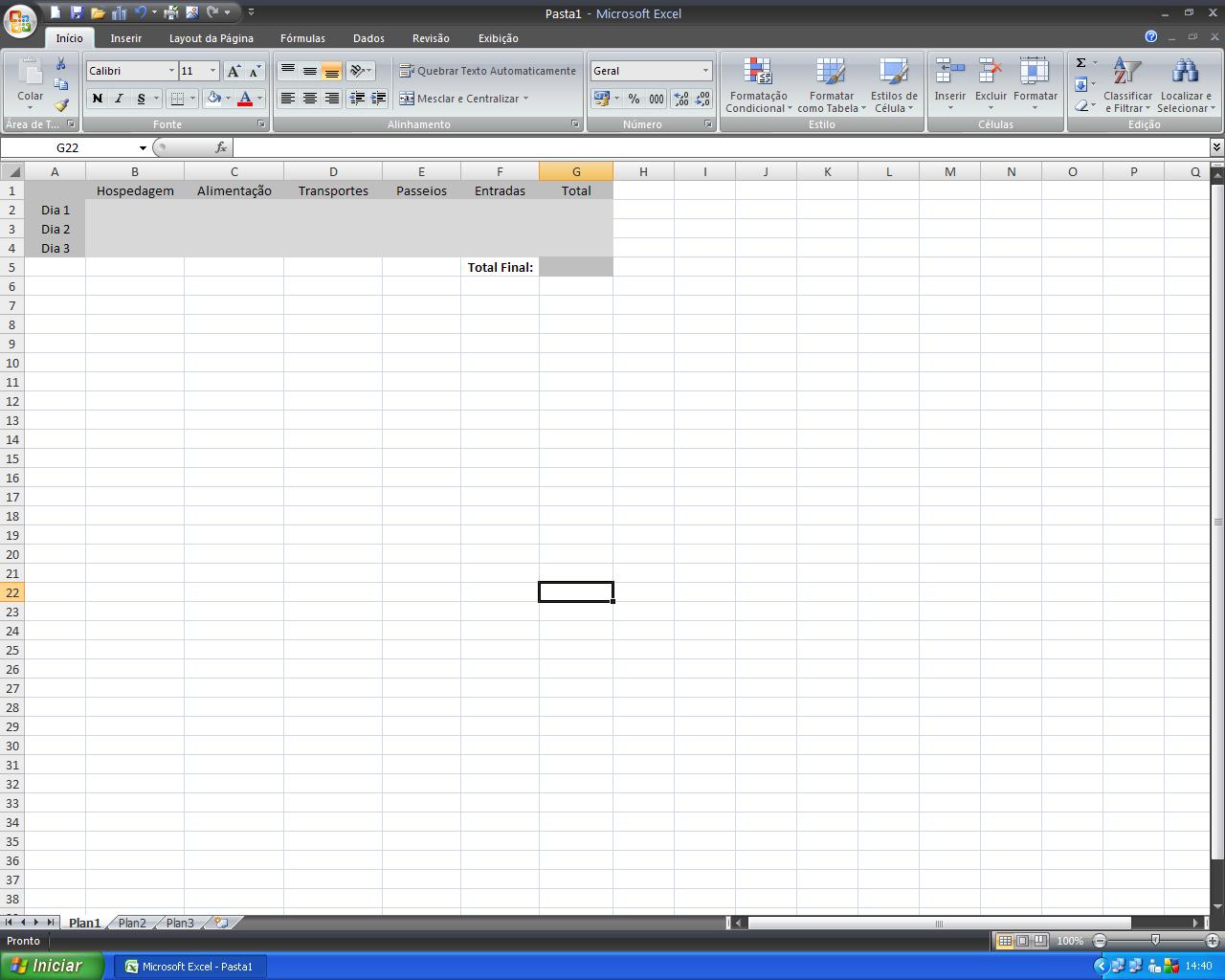The height and width of the screenshot is (980, 1225).
Task: Switch to Exibição ribbon tab
Action: (498, 38)
